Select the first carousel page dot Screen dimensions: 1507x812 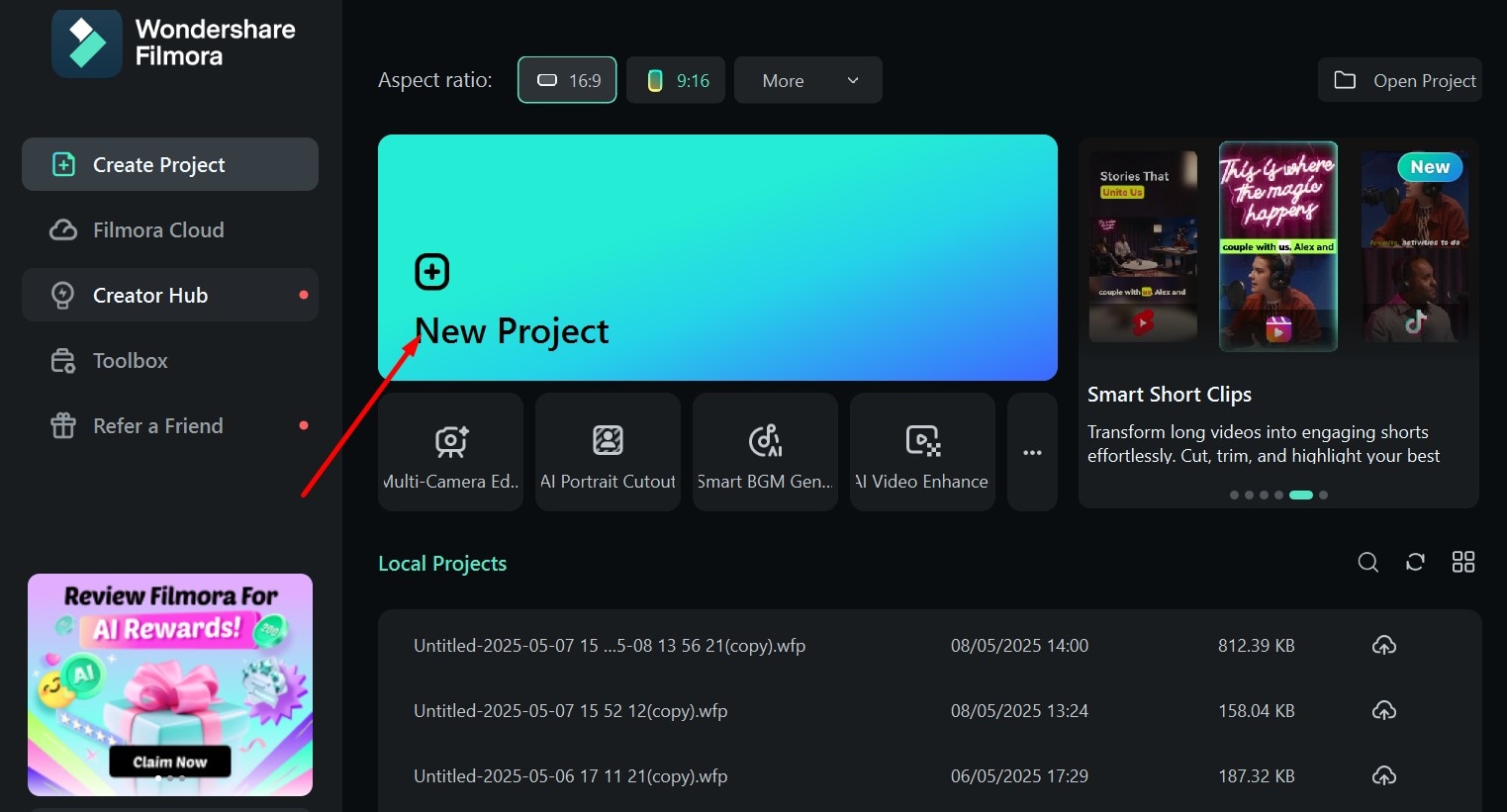1234,495
